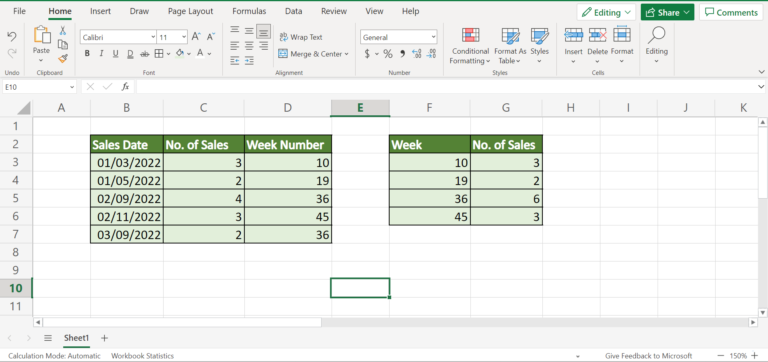The width and height of the screenshot is (768, 362).
Task: Click the Paste clipboard icon
Action: point(42,35)
